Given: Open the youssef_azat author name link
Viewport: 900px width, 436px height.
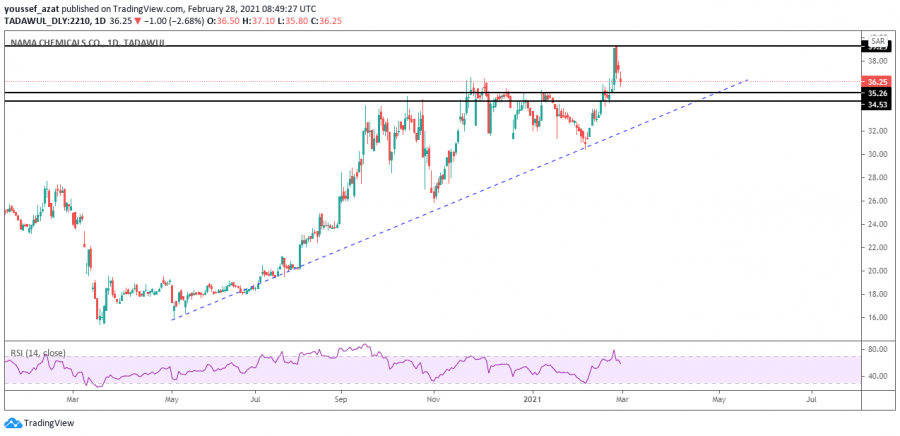Looking at the screenshot, I should [x=31, y=7].
